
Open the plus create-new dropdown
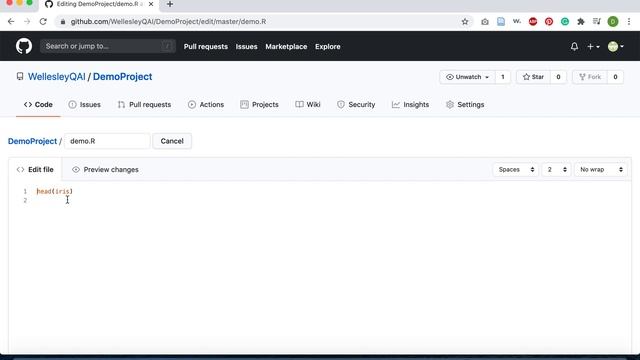(x=593, y=47)
